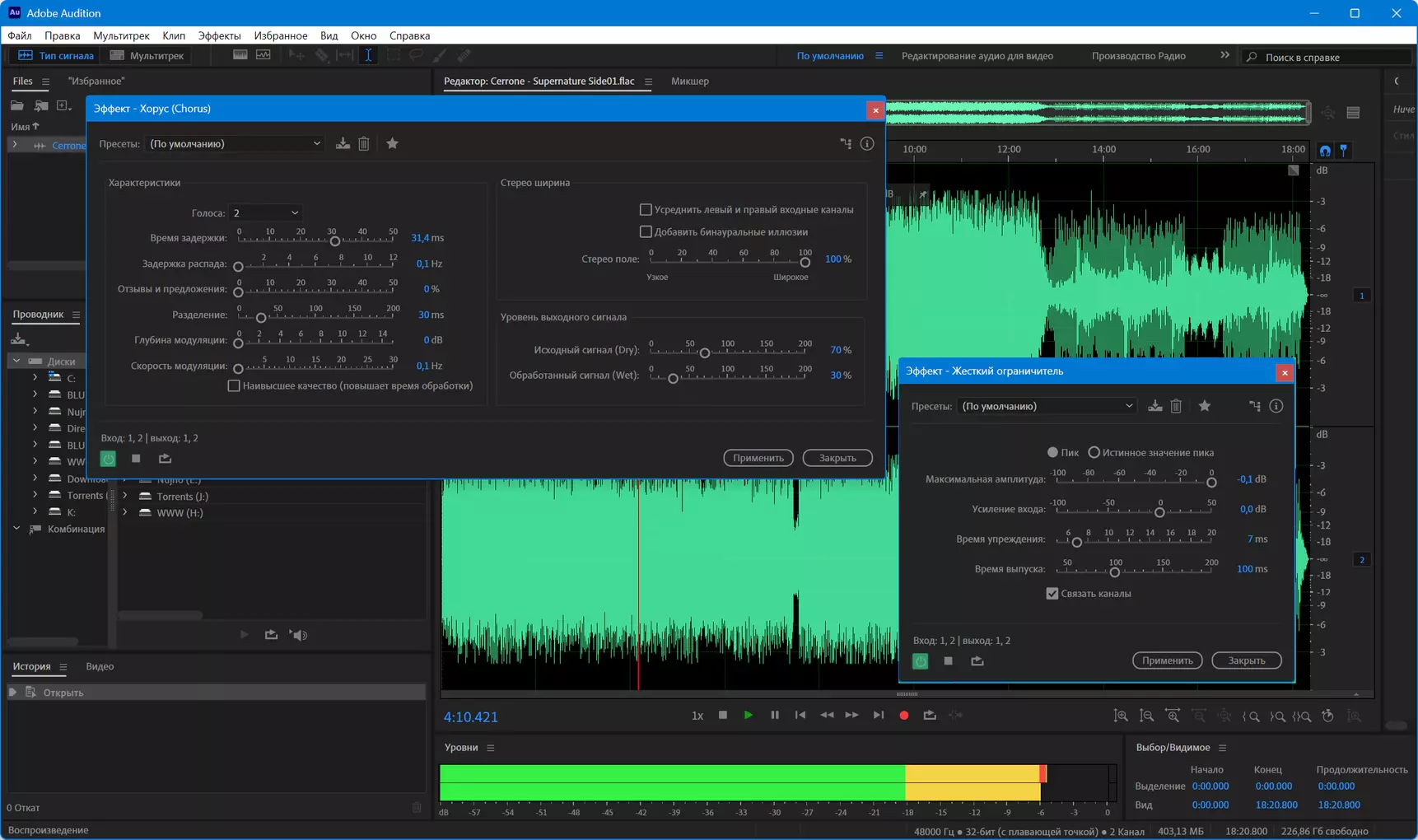Image resolution: width=1418 pixels, height=840 pixels.
Task: Open the Файл menu
Action: pos(20,35)
